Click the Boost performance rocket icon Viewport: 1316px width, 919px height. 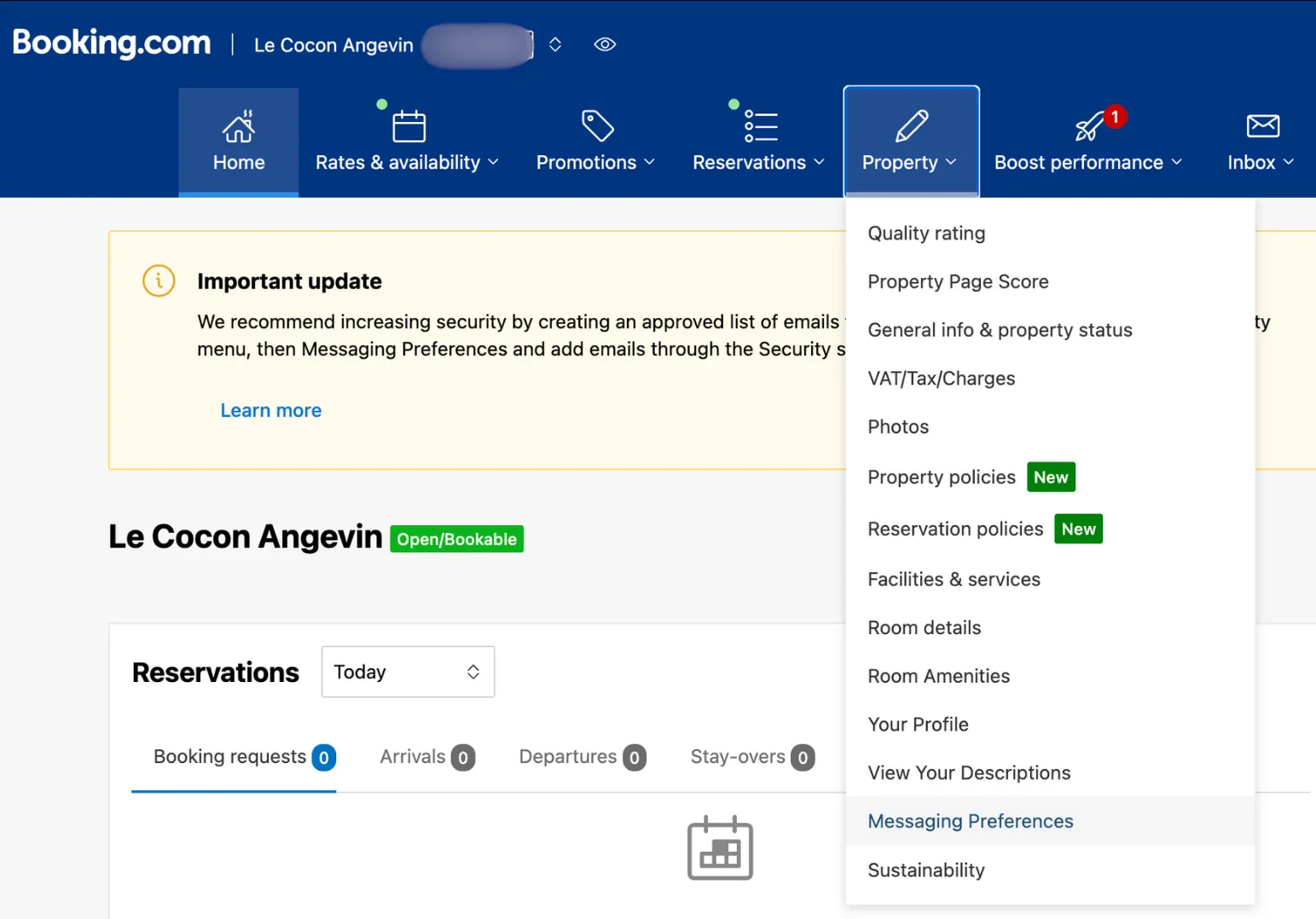pyautogui.click(x=1089, y=127)
